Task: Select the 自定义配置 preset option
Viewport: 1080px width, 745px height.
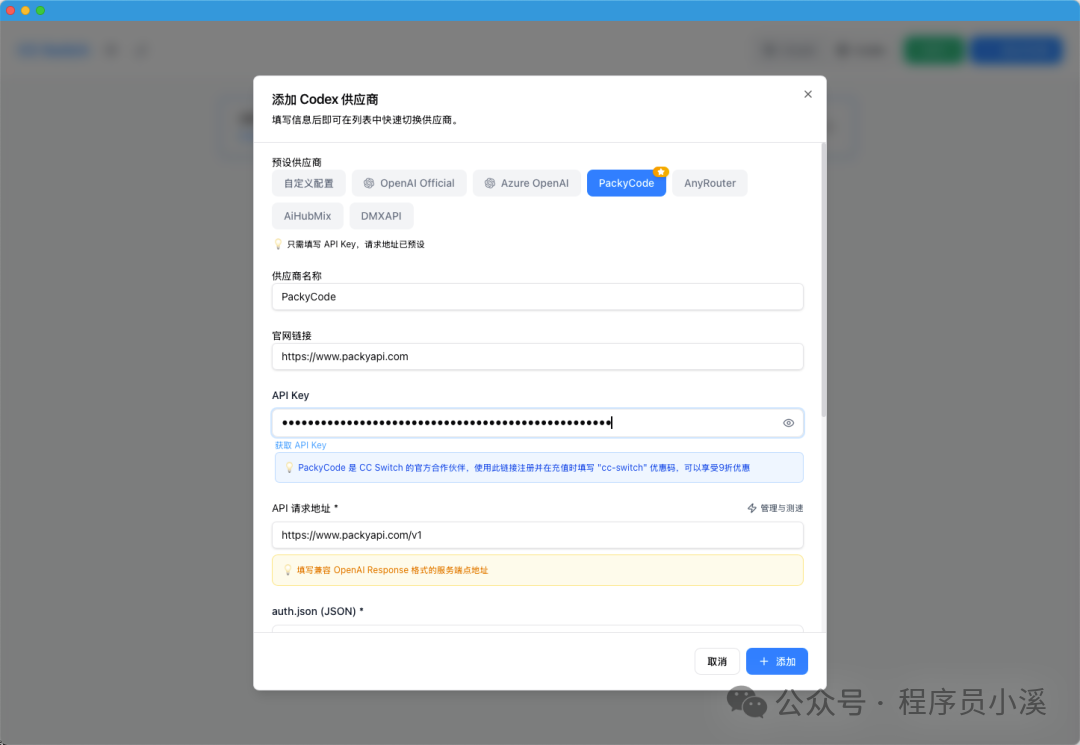Action: 308,183
